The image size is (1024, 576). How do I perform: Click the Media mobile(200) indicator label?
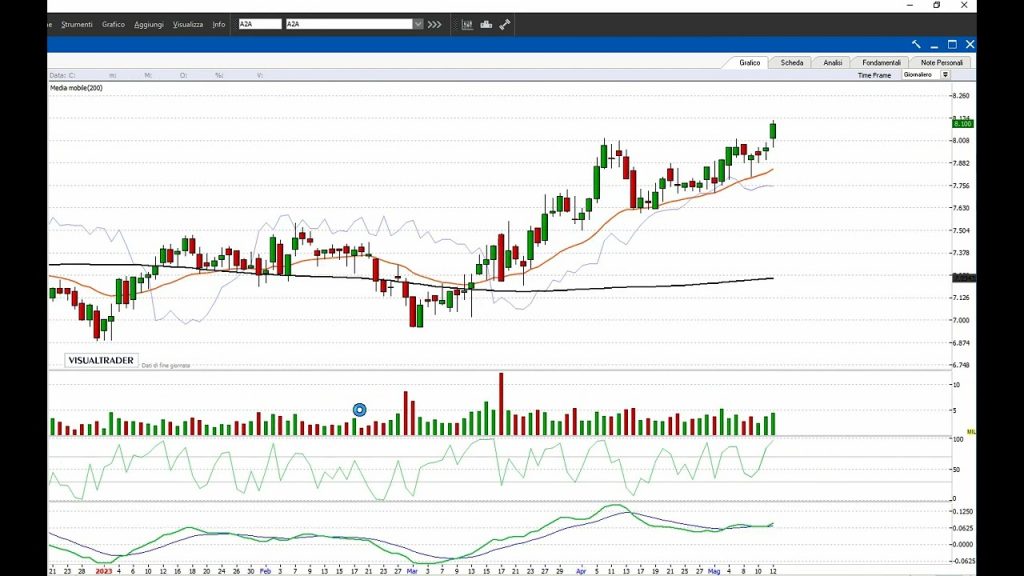click(x=77, y=88)
